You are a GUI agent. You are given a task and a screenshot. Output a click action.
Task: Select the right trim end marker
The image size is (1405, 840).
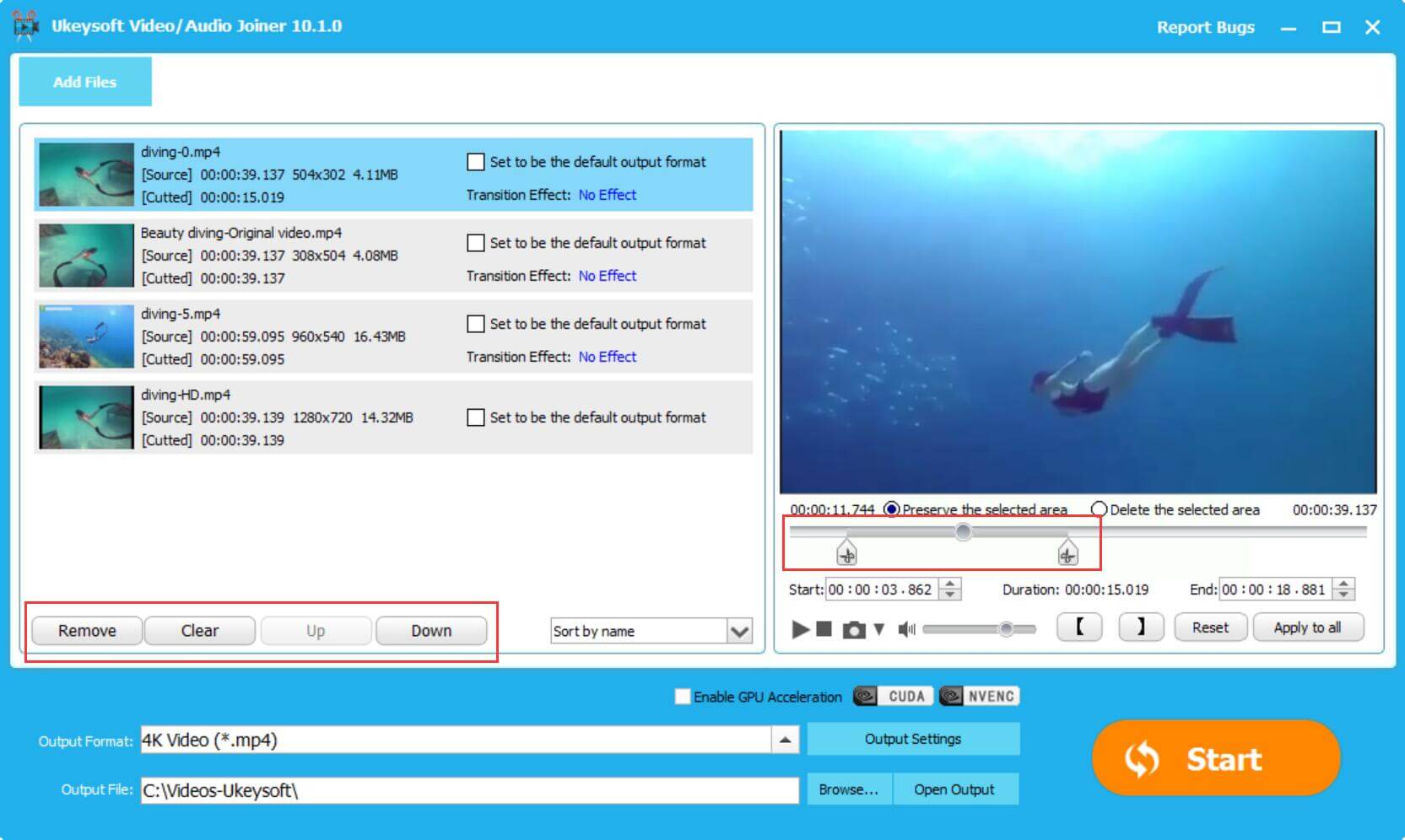pyautogui.click(x=1067, y=553)
